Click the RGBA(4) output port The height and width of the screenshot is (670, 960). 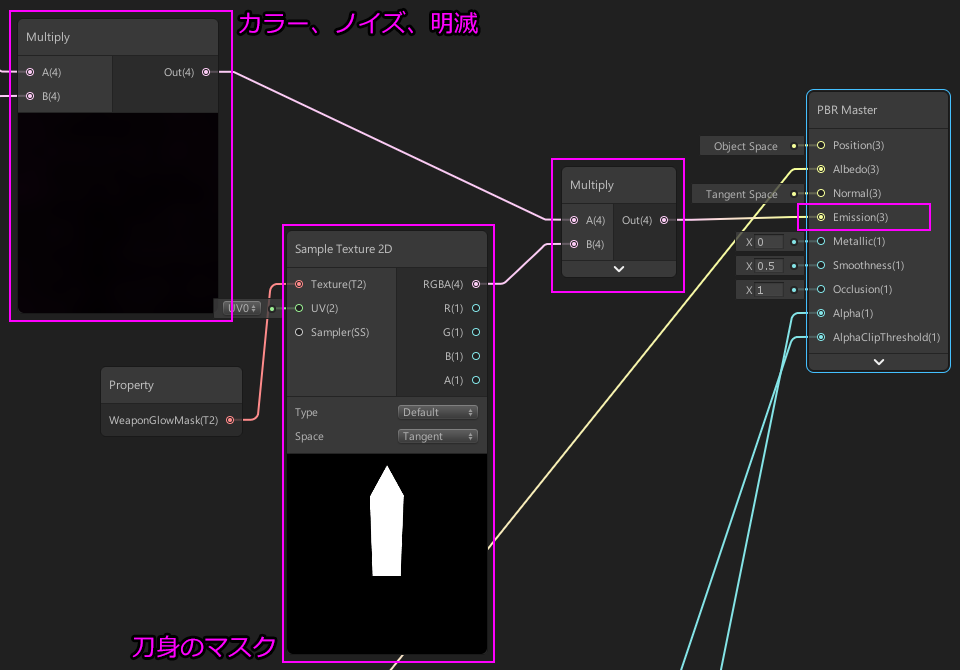(476, 284)
